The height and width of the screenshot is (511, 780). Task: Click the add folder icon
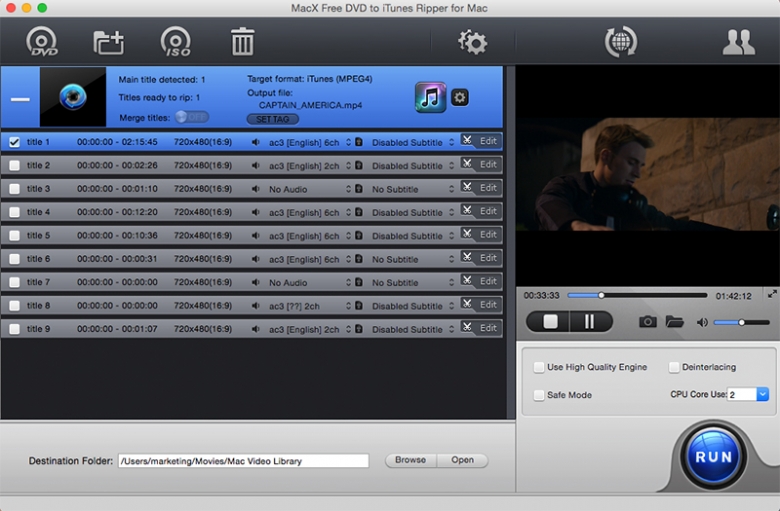coord(108,42)
